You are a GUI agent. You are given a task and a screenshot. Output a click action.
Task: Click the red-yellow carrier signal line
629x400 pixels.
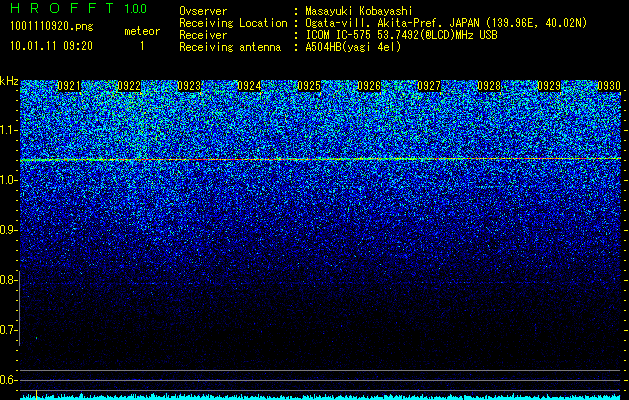pos(321,159)
